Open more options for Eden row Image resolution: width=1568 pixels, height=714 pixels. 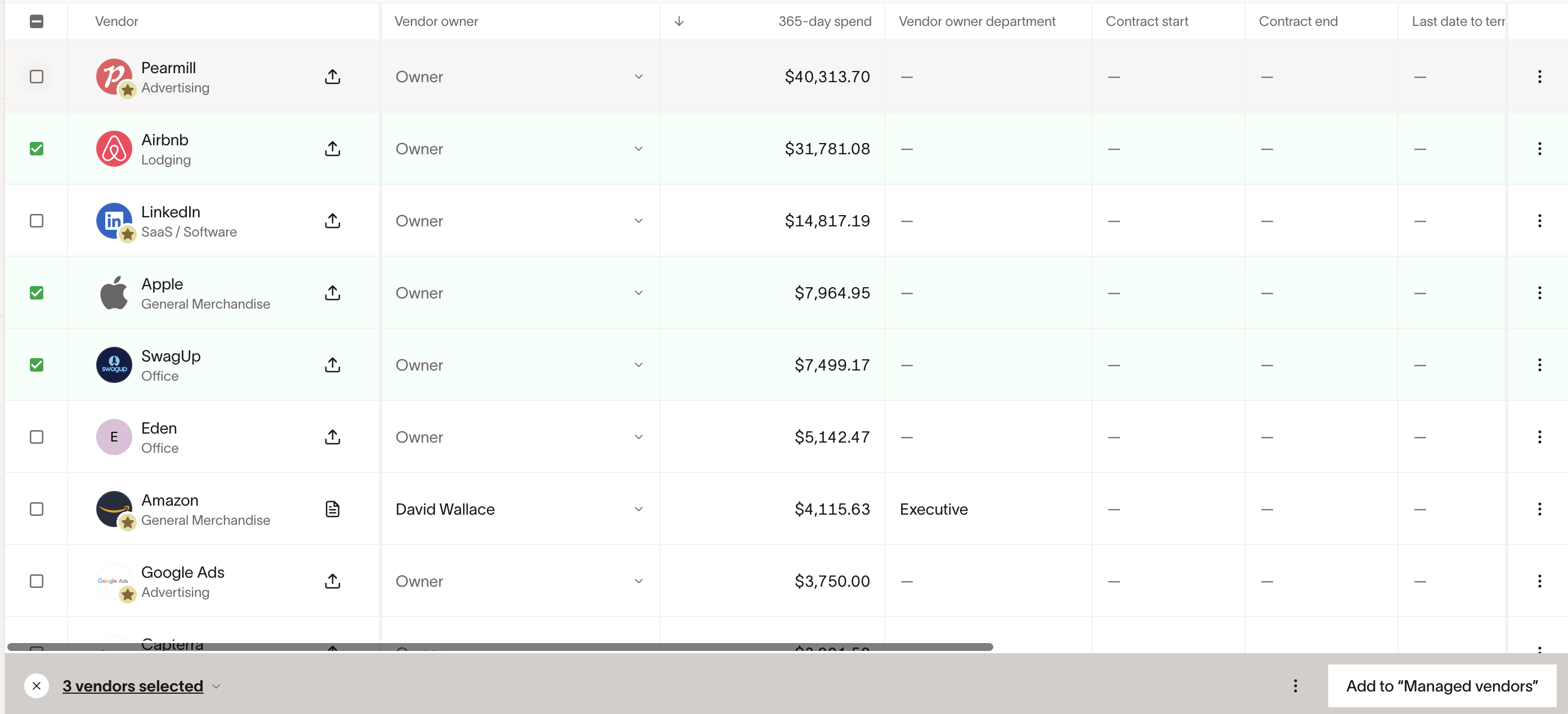[x=1539, y=437]
